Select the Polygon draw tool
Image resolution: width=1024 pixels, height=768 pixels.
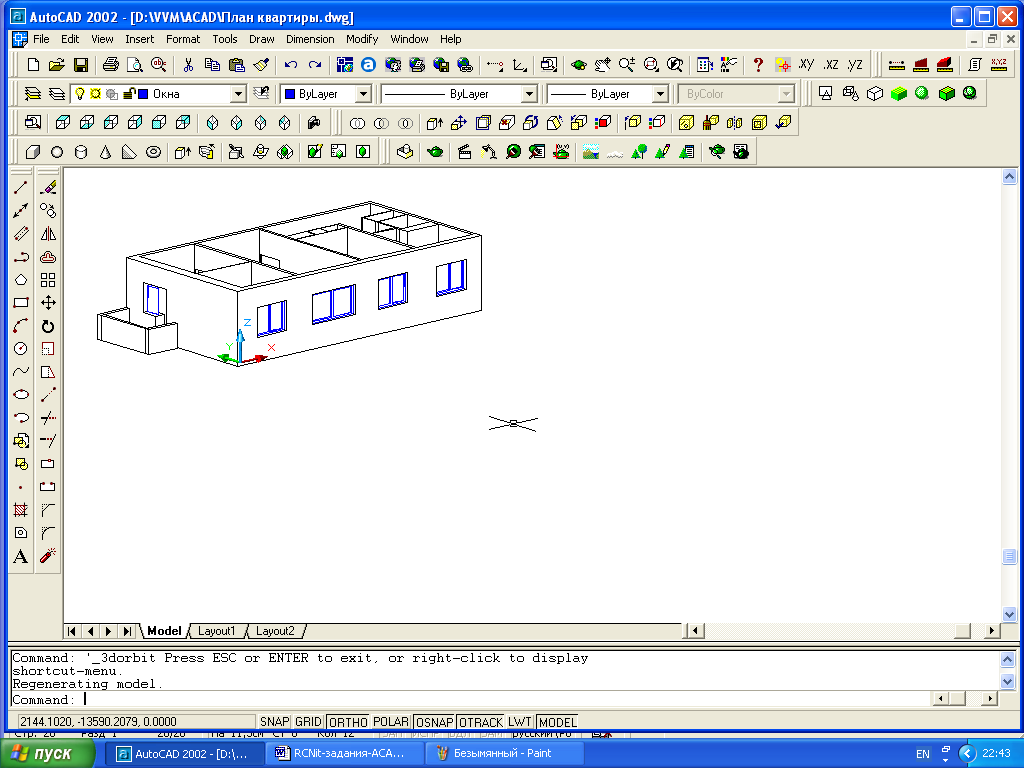tap(20, 280)
